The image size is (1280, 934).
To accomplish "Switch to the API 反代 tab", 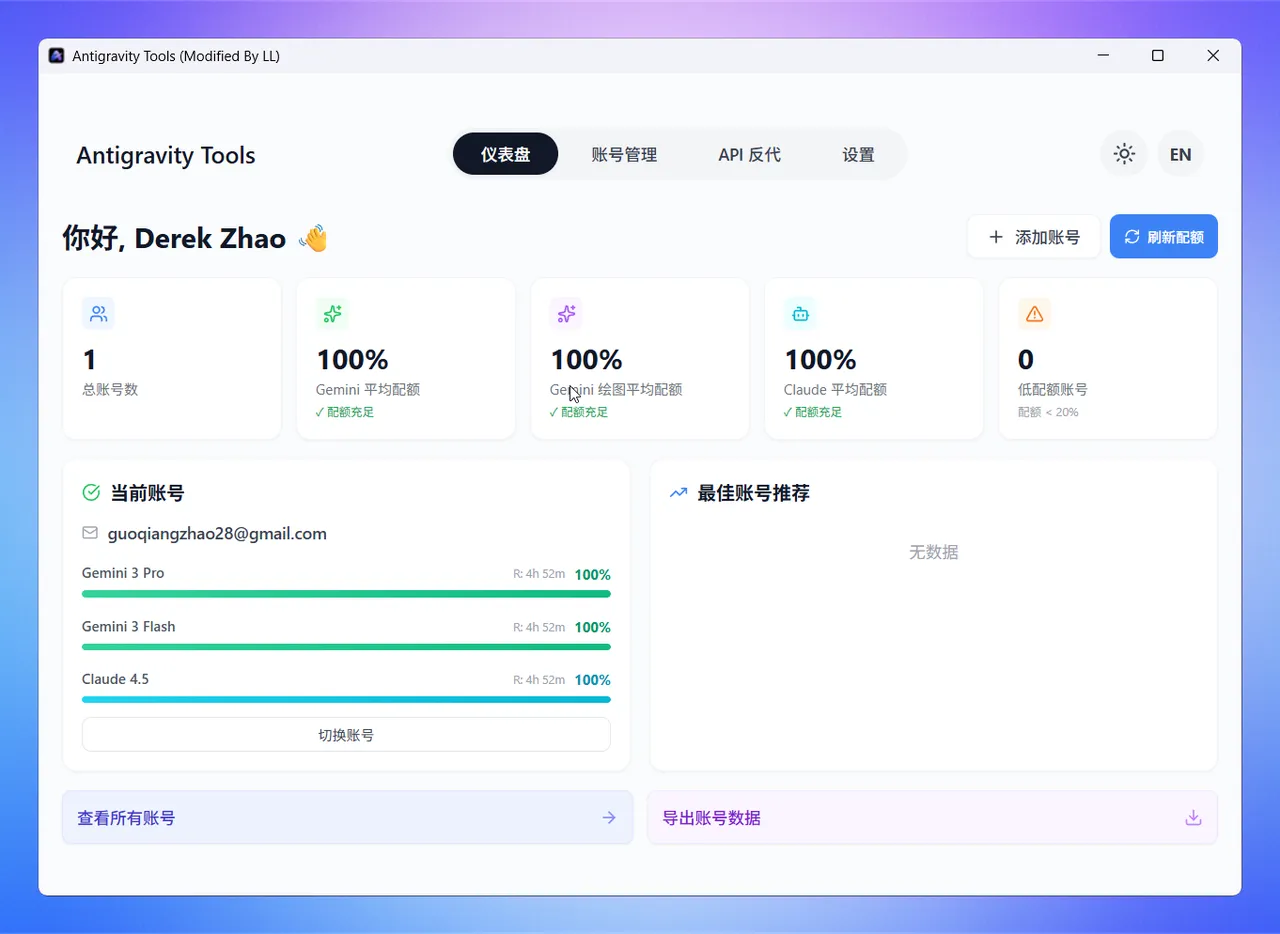I will pyautogui.click(x=749, y=155).
